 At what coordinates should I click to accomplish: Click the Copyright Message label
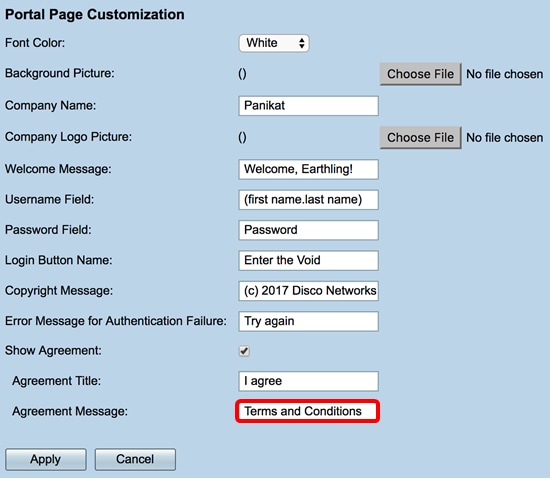[x=59, y=291]
